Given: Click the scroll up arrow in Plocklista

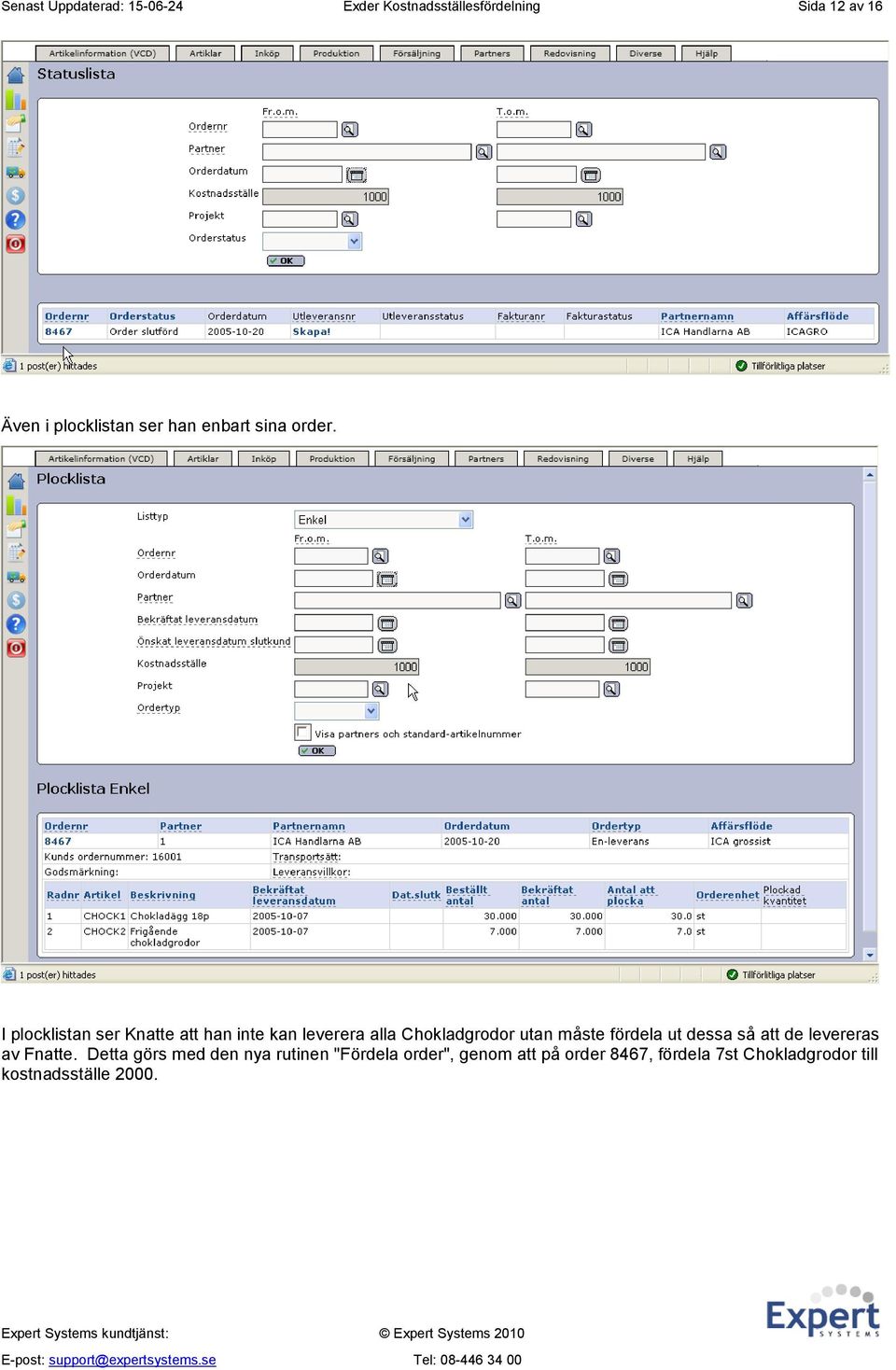Looking at the screenshot, I should (x=870, y=476).
